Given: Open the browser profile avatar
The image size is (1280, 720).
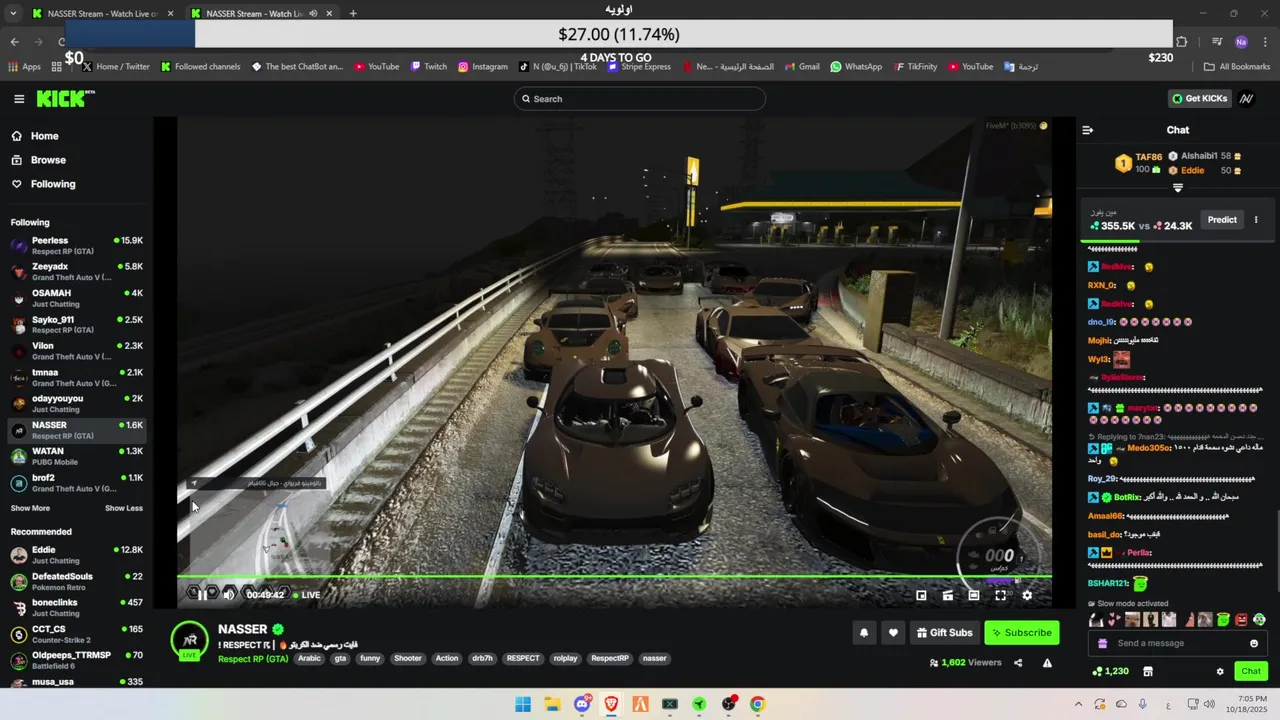Looking at the screenshot, I should [x=1241, y=42].
